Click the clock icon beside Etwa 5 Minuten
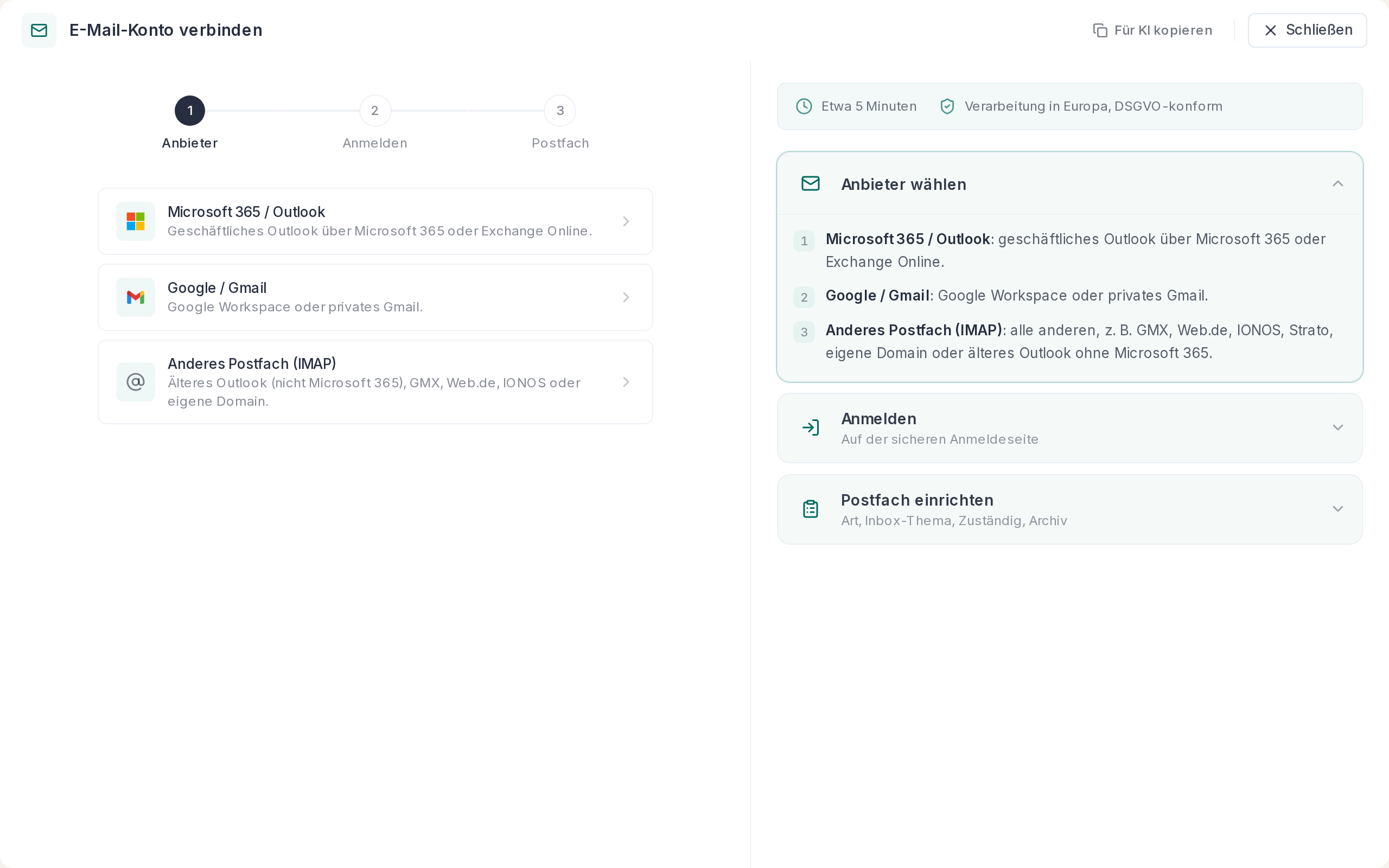The height and width of the screenshot is (868, 1389). point(804,106)
